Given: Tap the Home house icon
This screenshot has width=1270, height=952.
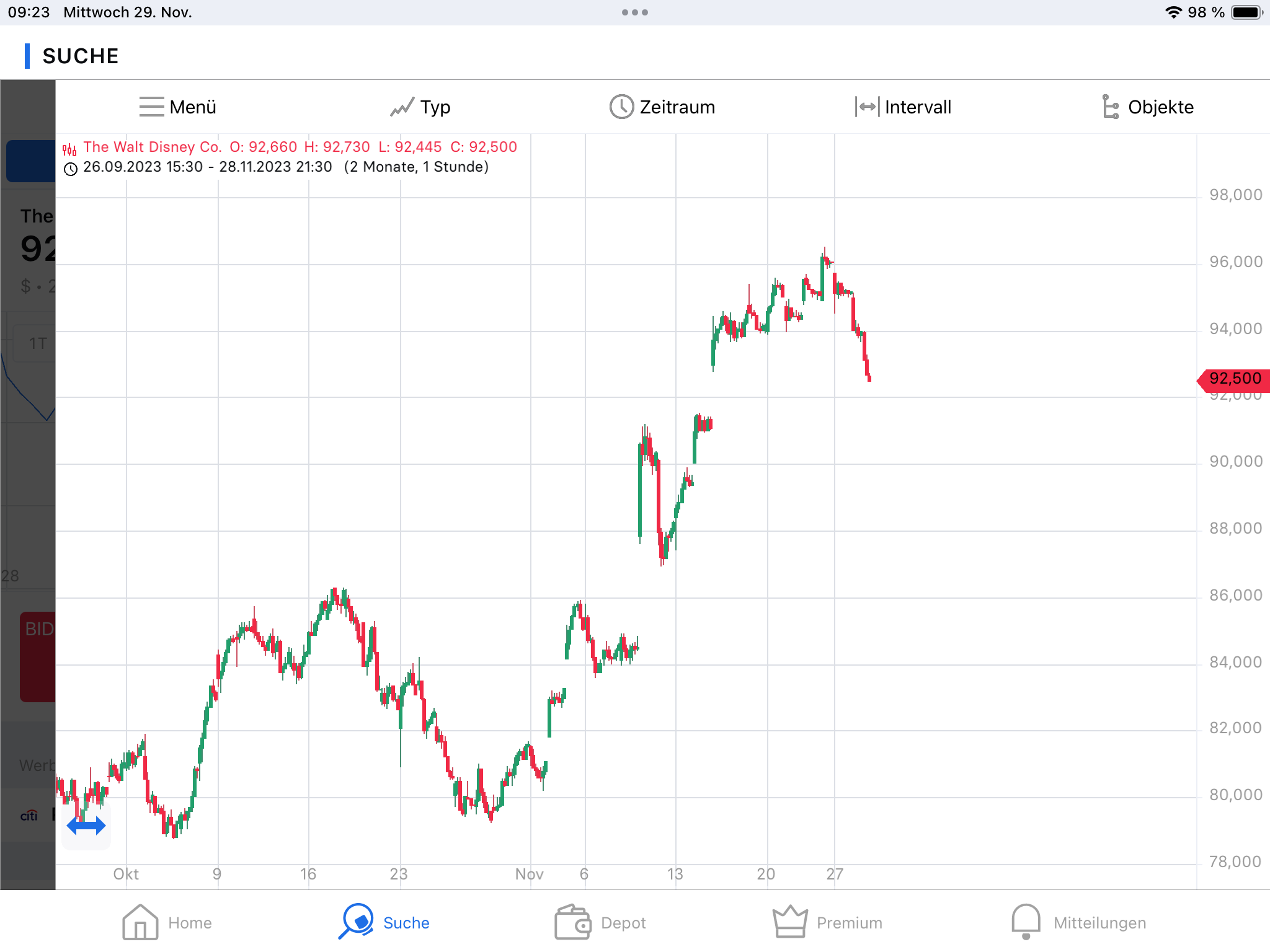Looking at the screenshot, I should point(140,922).
